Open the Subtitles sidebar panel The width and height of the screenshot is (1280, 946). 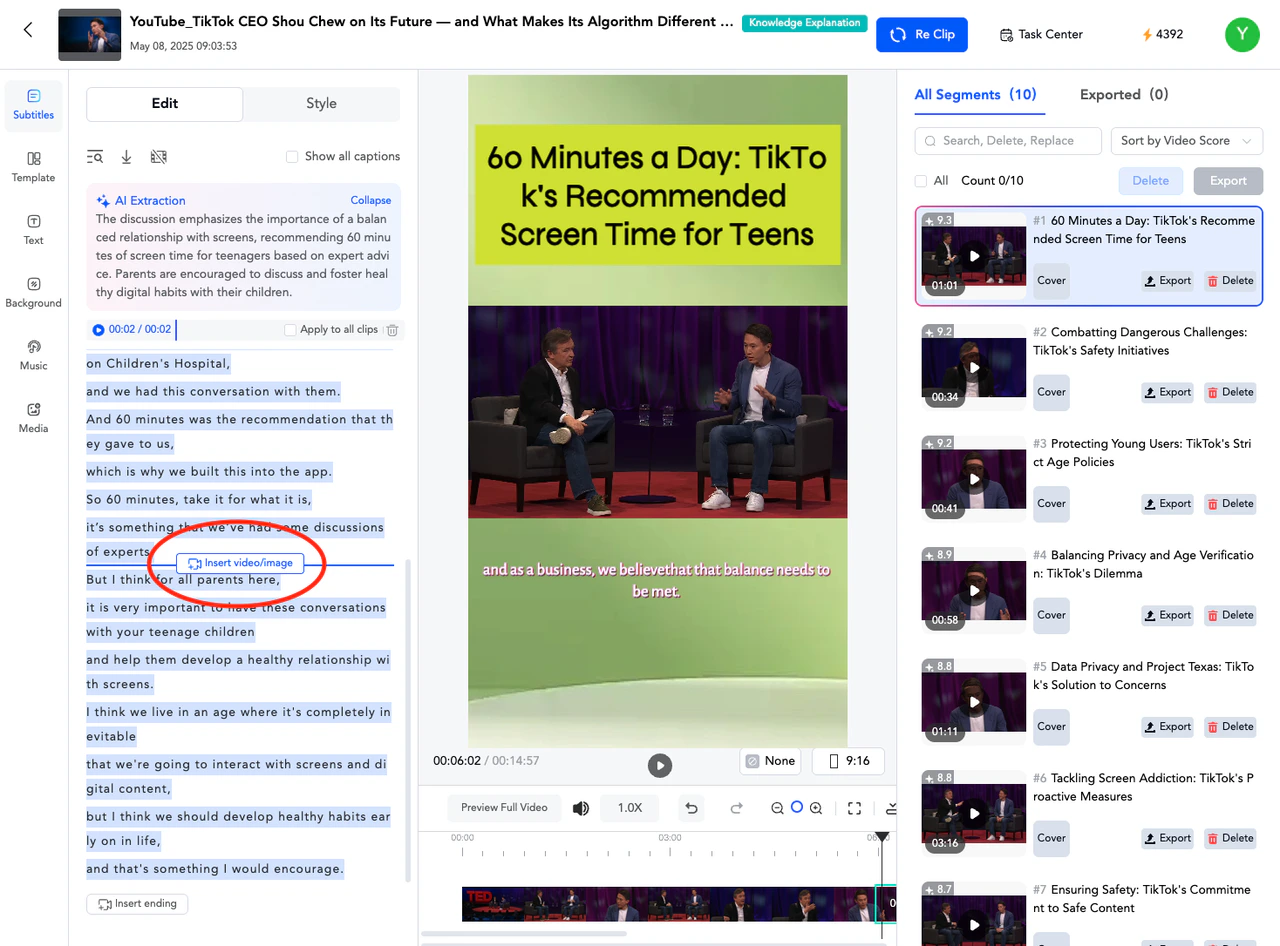34,105
